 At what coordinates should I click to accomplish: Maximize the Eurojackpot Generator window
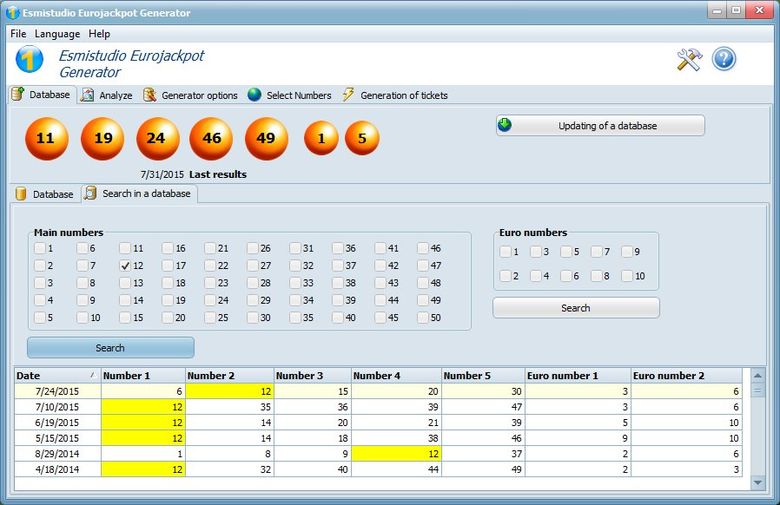[x=736, y=10]
